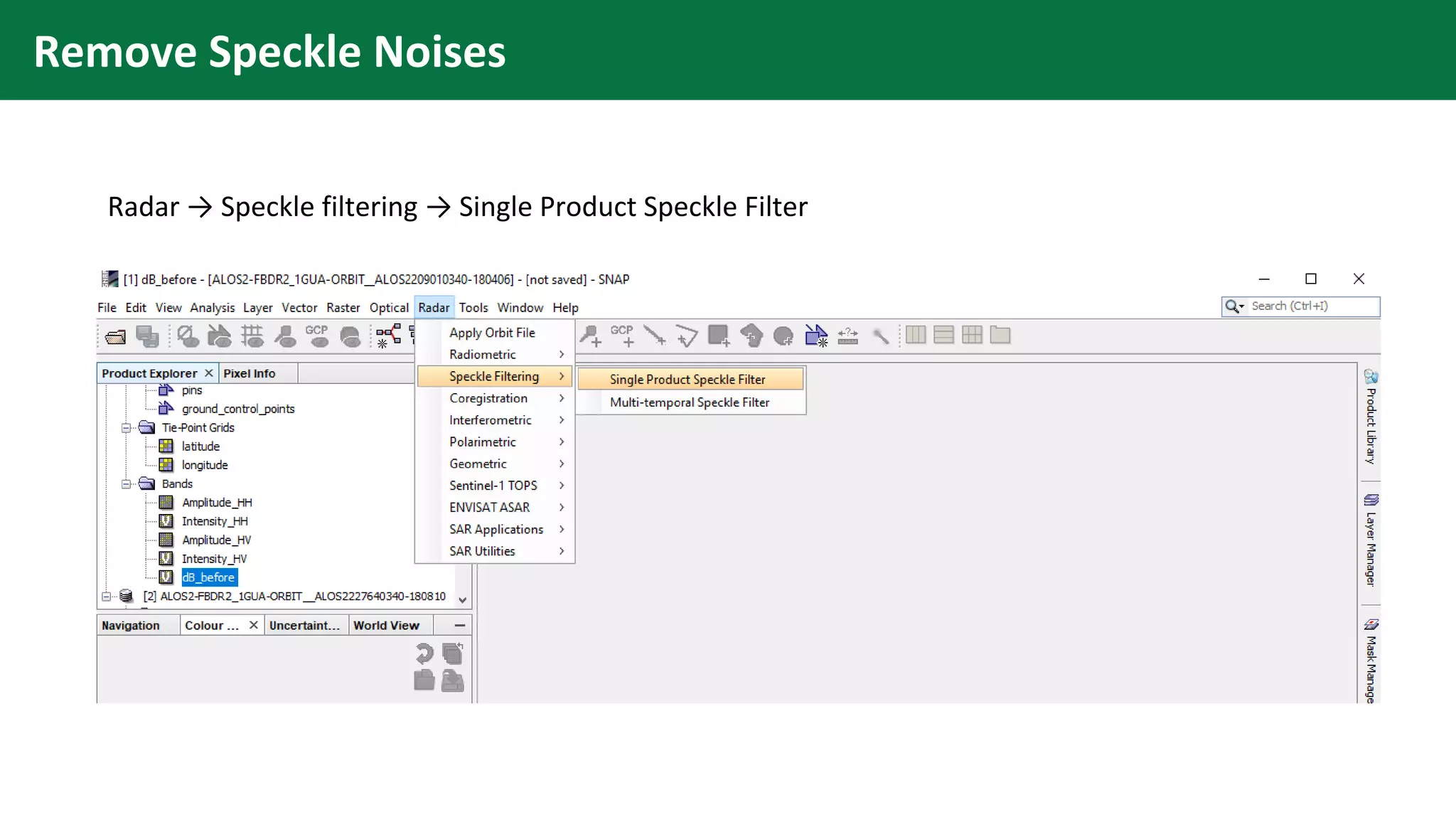
Task: Expand the Polarimetric submenu
Action: click(495, 442)
